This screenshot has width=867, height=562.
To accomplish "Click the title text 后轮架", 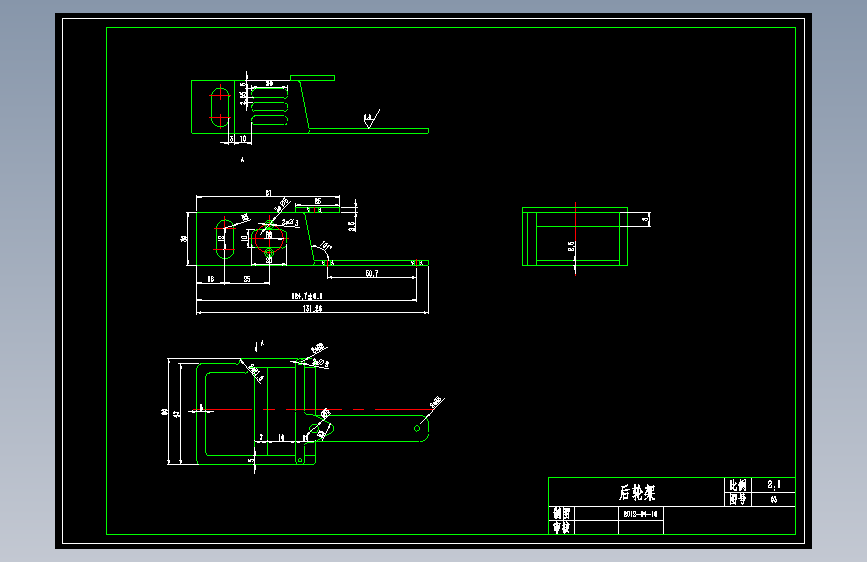I will (x=637, y=492).
